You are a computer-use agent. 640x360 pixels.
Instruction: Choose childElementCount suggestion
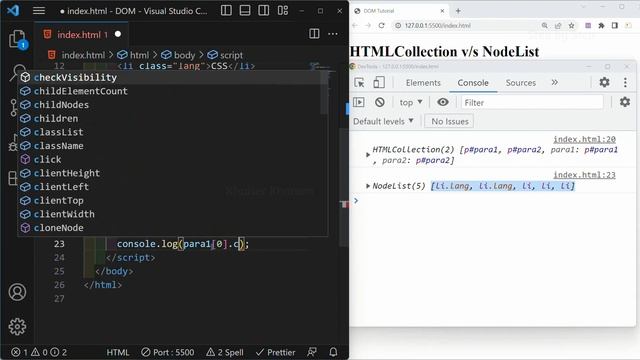(x=172, y=91)
